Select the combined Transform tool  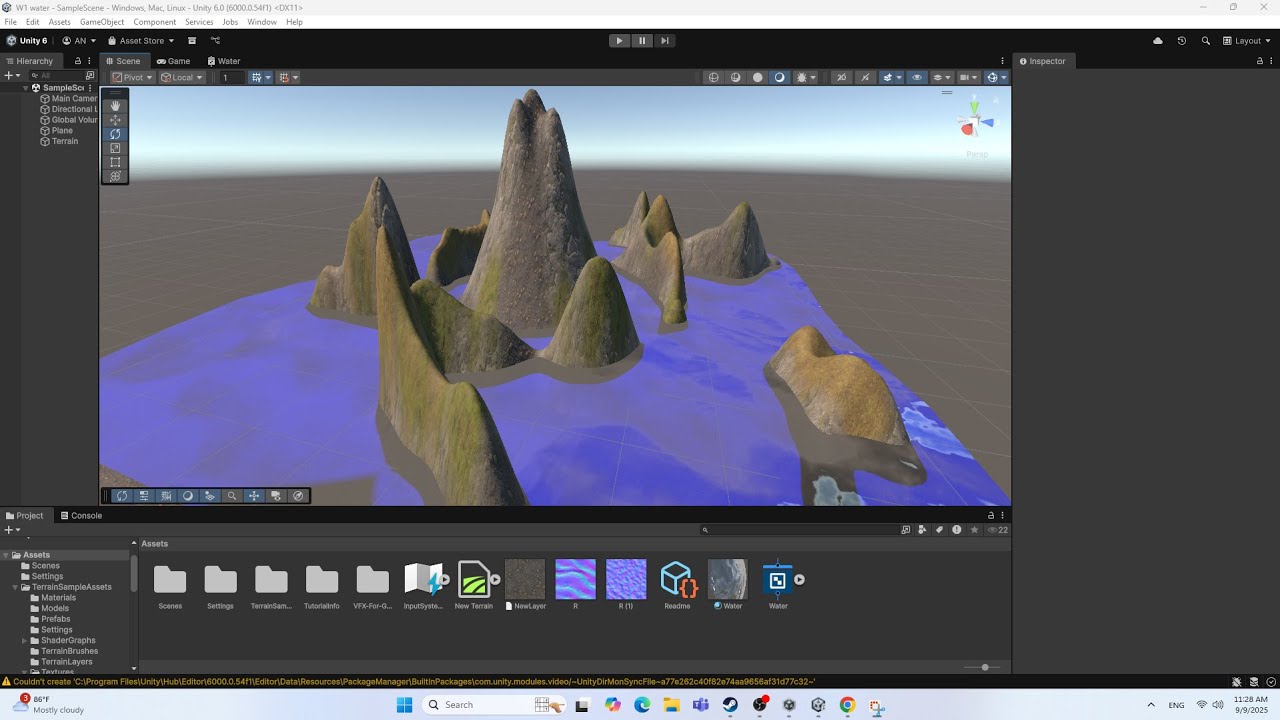[115, 176]
